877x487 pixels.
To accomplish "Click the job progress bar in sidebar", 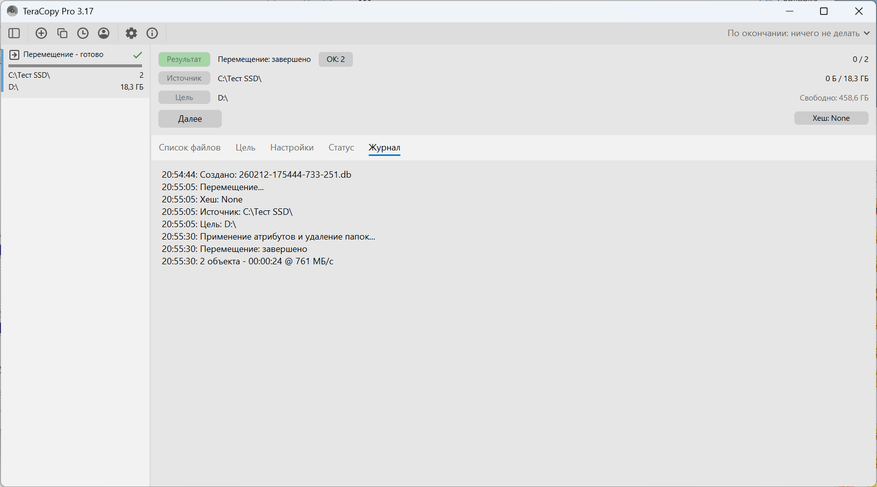I will tap(75, 65).
